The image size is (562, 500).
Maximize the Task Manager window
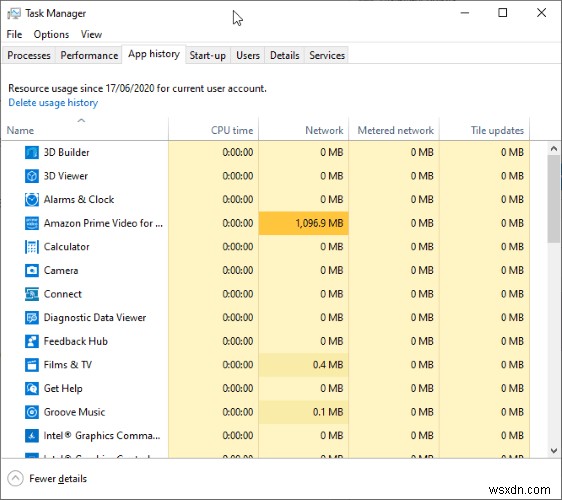[503, 13]
